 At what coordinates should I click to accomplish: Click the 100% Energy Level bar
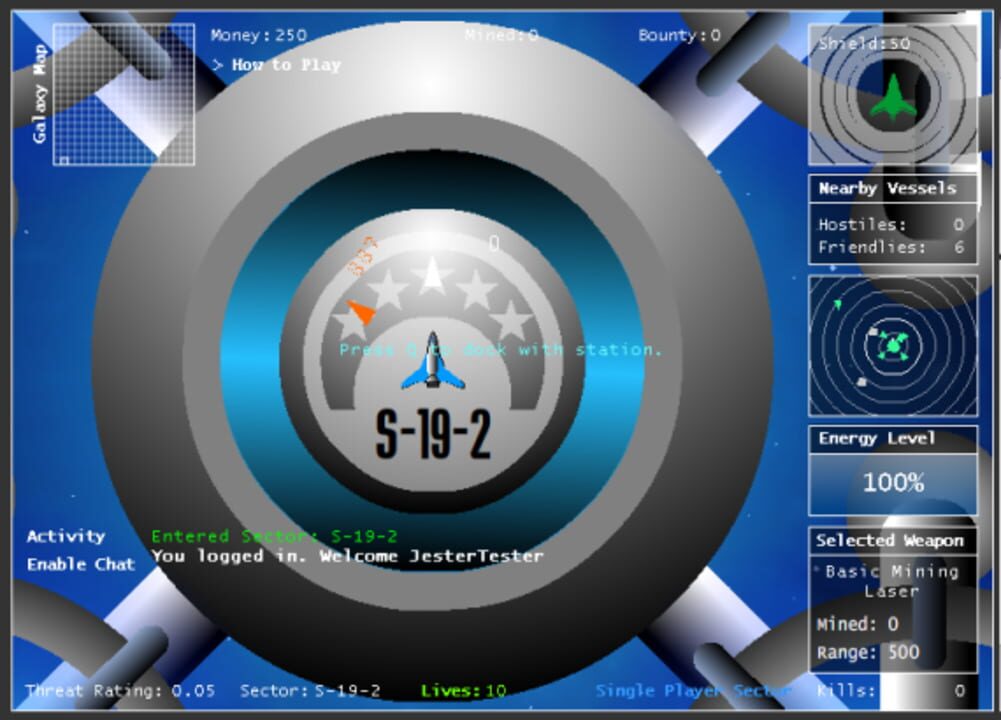[x=892, y=482]
